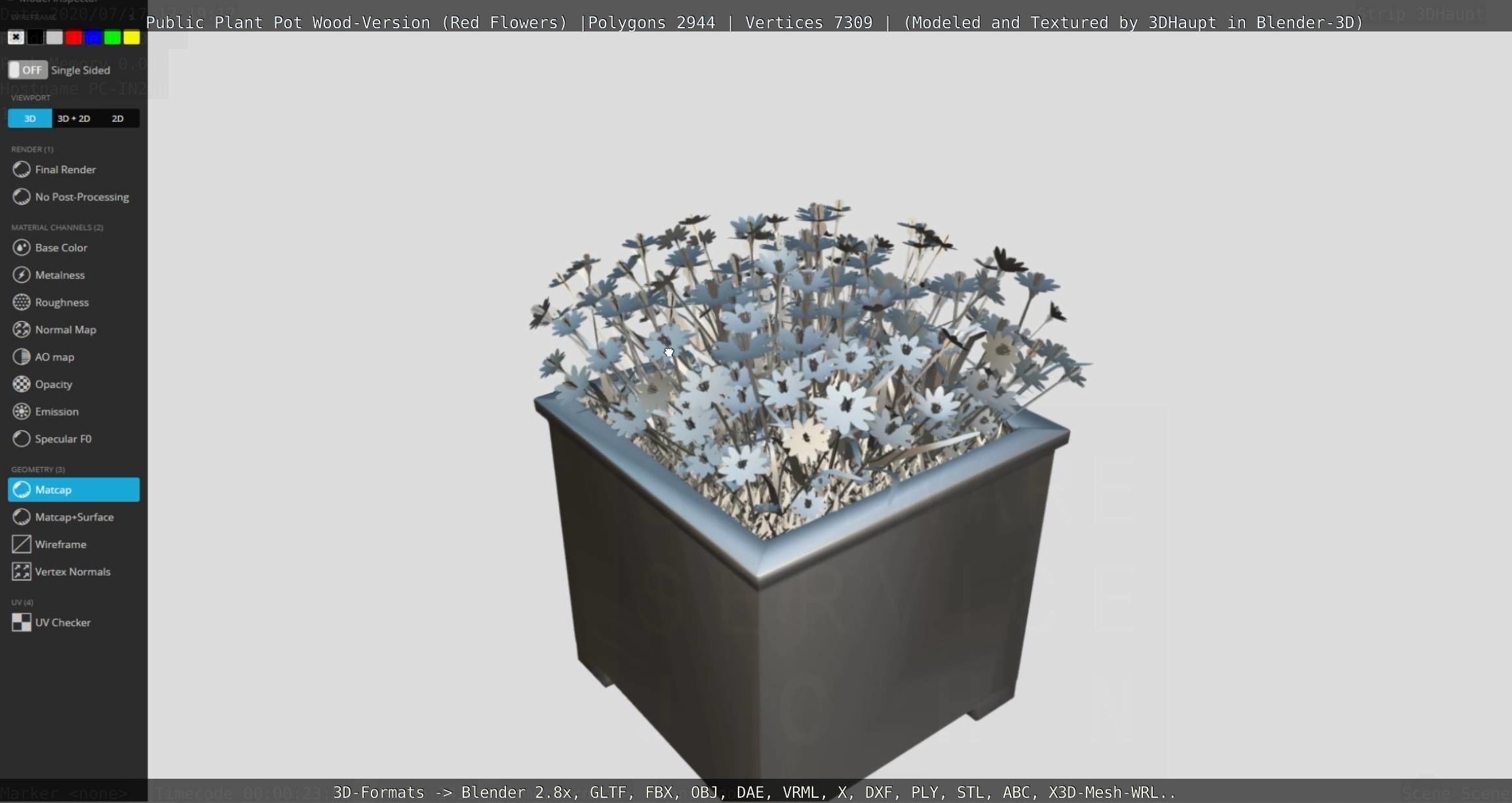Click the 'MATERIAL CHANNELS (2)' section heading
This screenshot has height=803, width=1512.
(57, 227)
